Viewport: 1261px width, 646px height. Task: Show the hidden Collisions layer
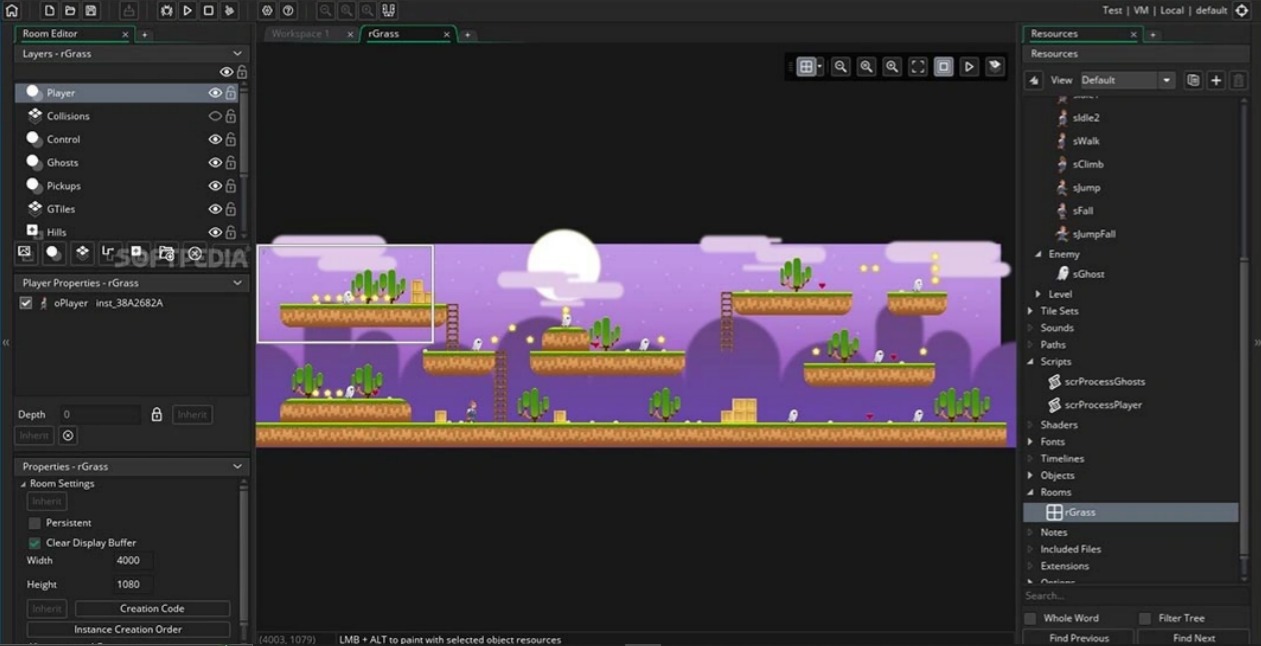click(x=215, y=116)
